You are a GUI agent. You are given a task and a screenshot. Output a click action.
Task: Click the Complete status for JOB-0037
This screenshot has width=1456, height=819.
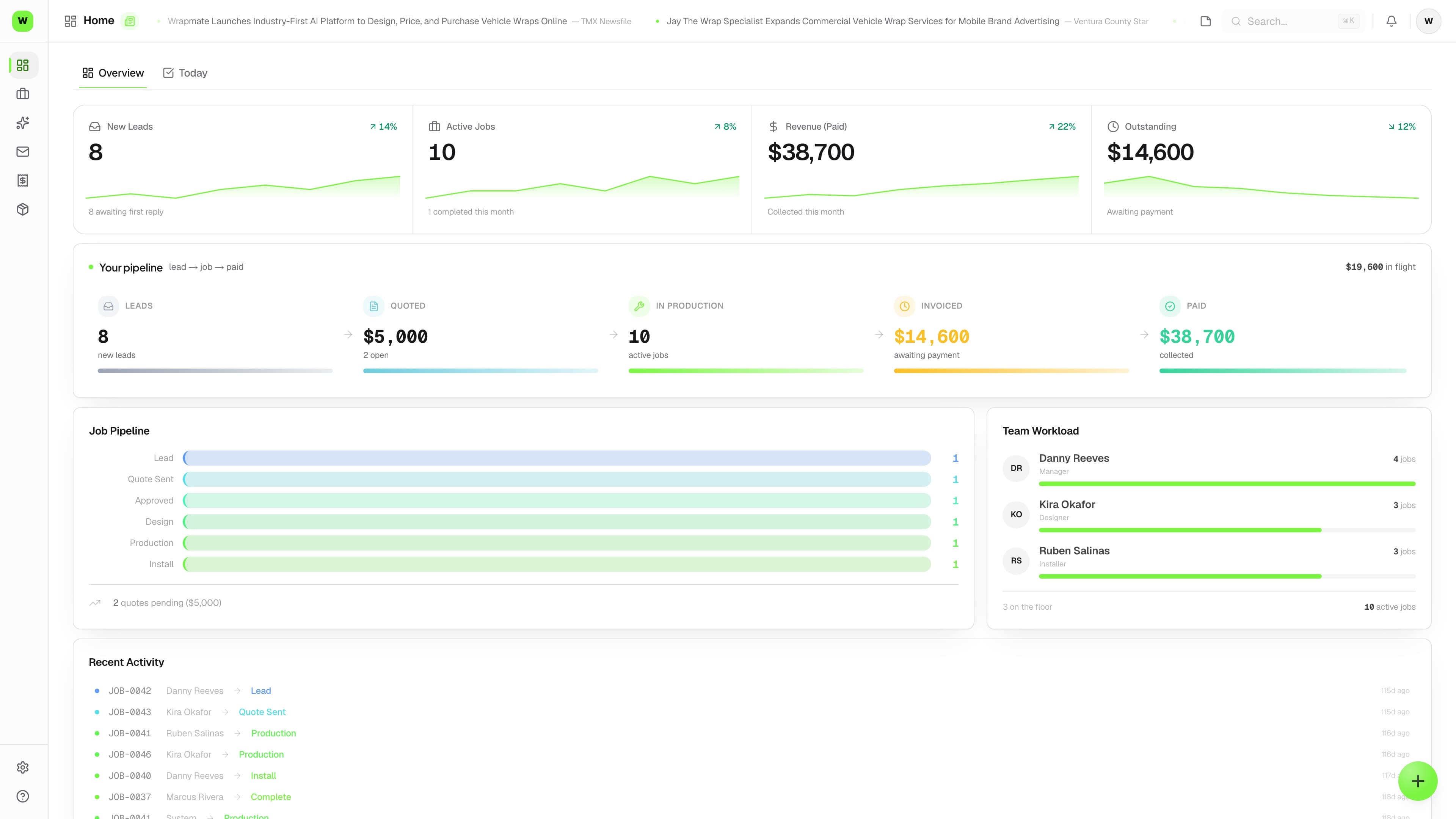click(x=271, y=797)
